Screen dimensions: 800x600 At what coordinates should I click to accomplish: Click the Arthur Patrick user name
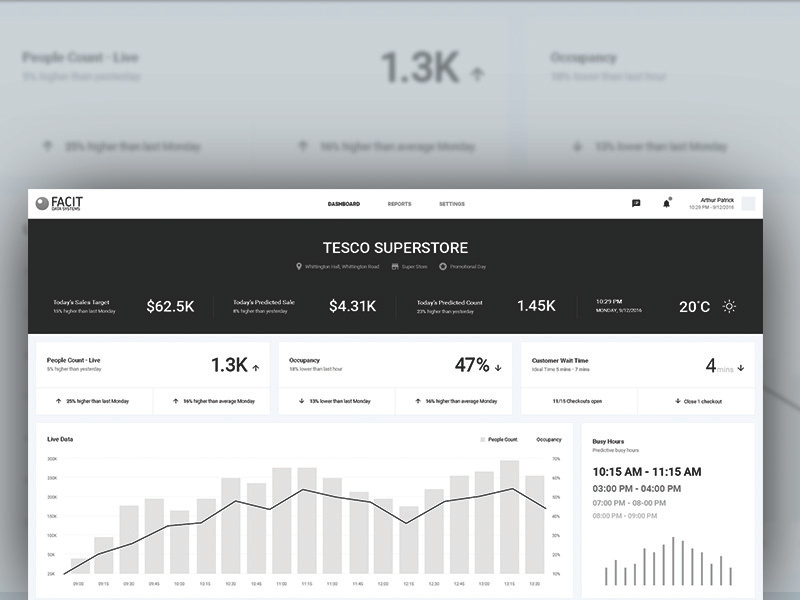(x=717, y=200)
